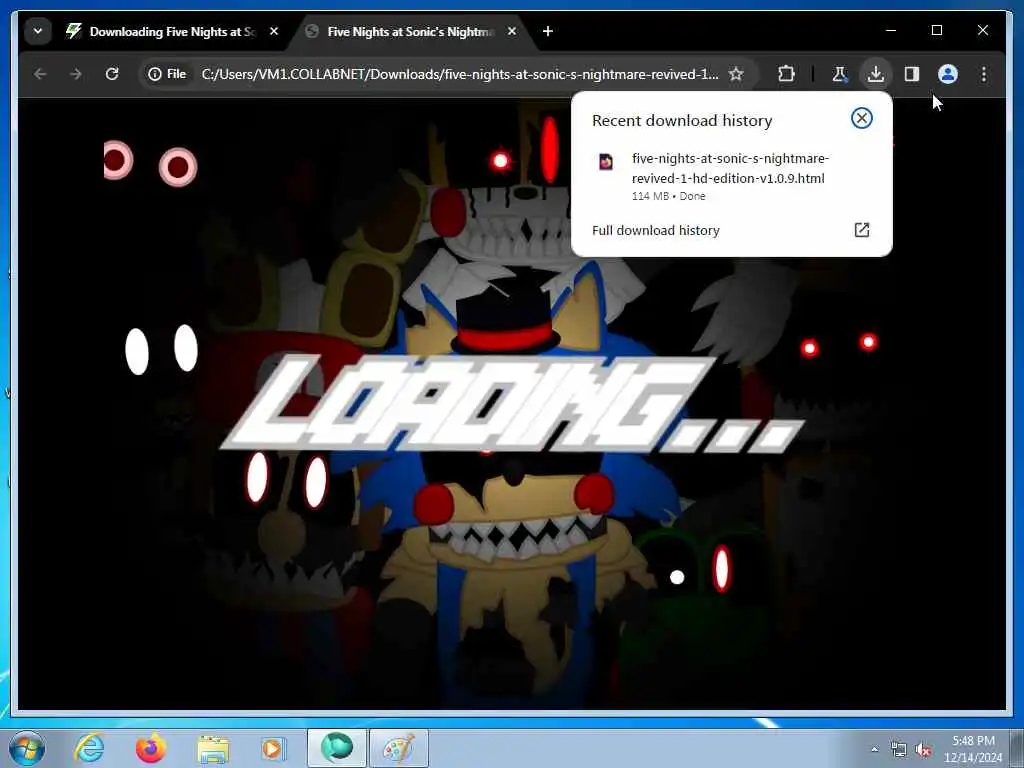Click the downloaded file's icon
The image size is (1024, 768).
606,161
